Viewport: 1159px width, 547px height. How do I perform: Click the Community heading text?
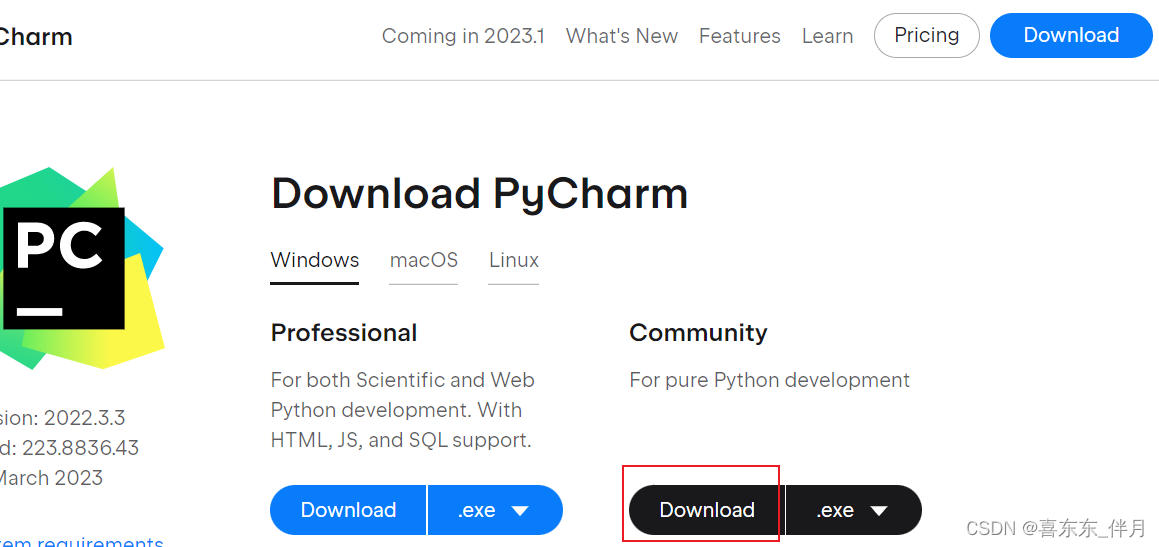point(699,333)
